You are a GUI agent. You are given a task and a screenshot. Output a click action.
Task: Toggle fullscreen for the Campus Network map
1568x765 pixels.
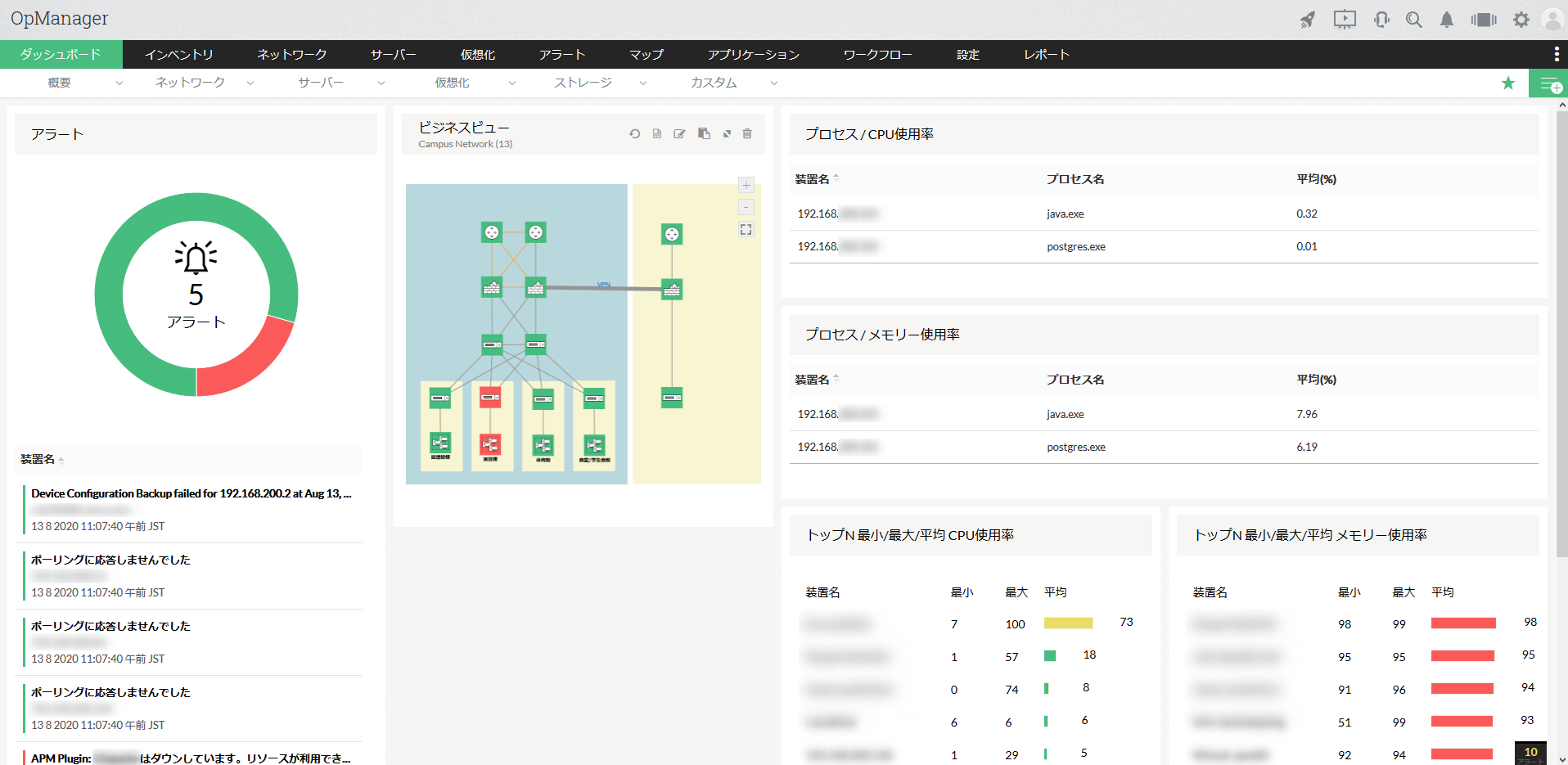click(x=746, y=230)
